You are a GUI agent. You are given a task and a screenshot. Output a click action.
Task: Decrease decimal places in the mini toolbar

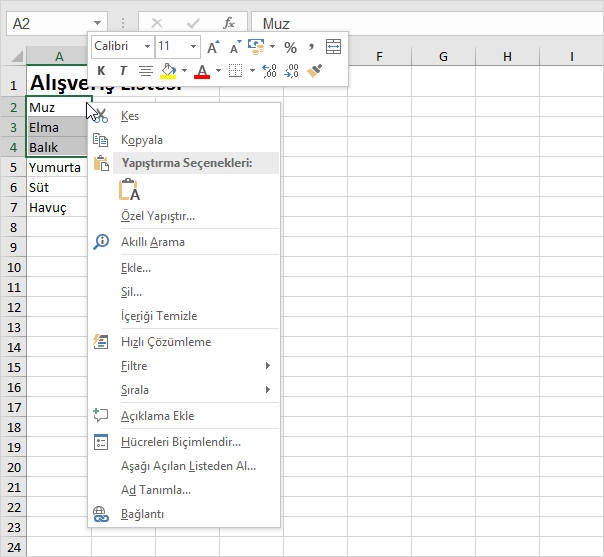pyautogui.click(x=291, y=71)
